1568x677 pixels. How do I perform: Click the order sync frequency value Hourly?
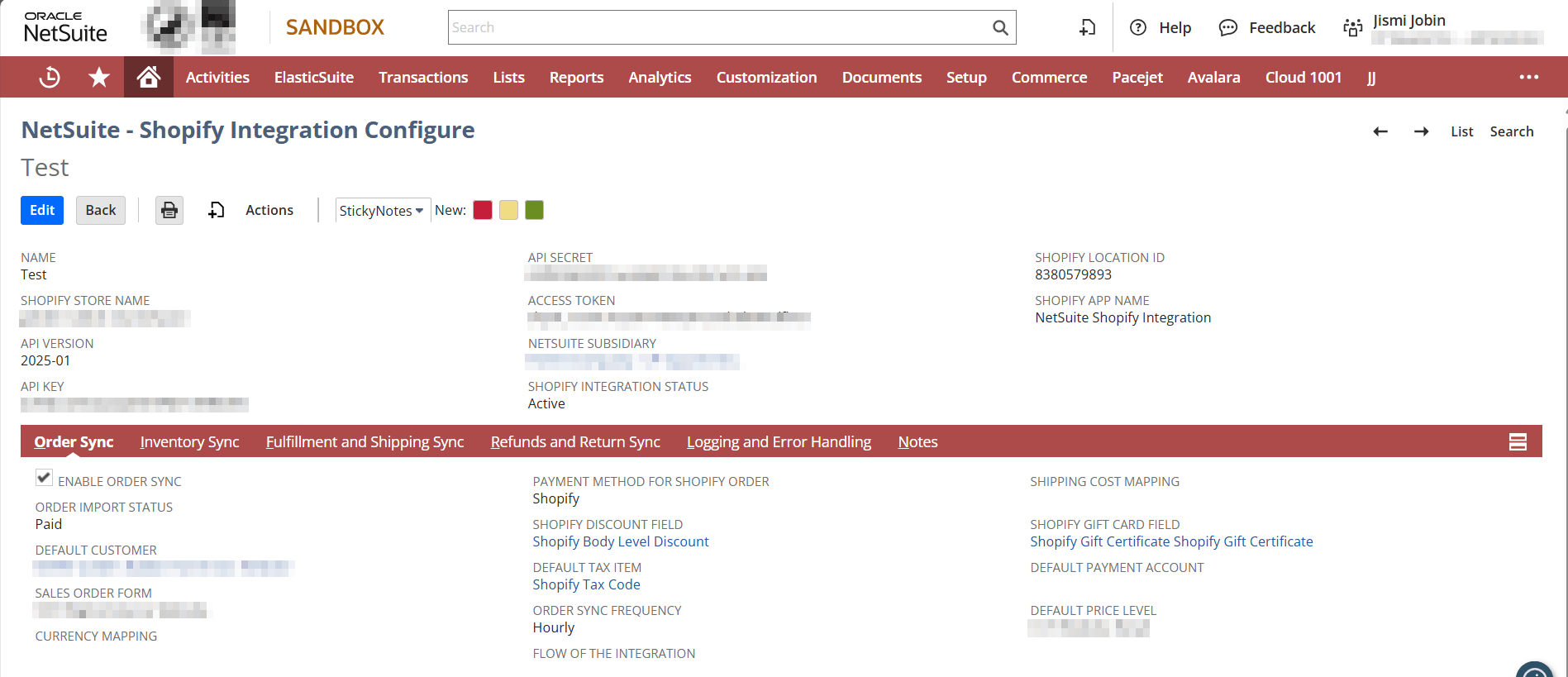pos(553,627)
